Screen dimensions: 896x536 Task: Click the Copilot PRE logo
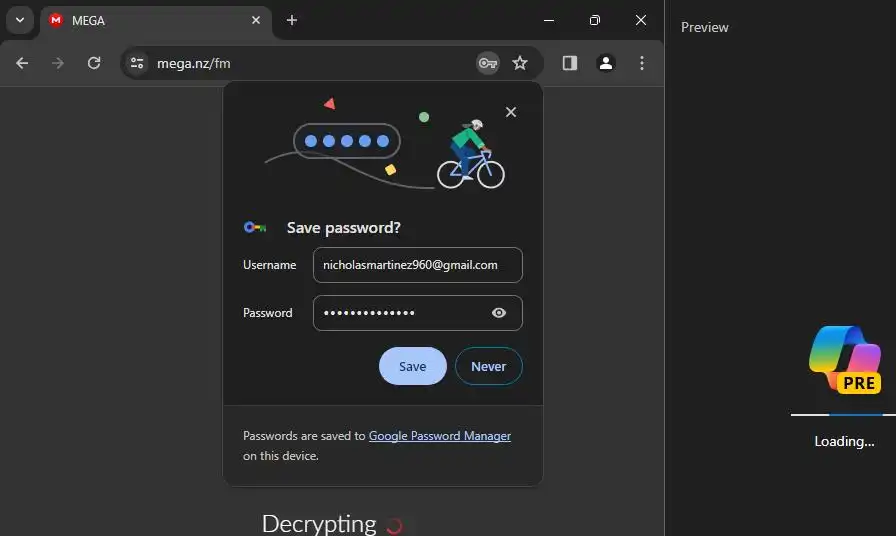(x=845, y=360)
